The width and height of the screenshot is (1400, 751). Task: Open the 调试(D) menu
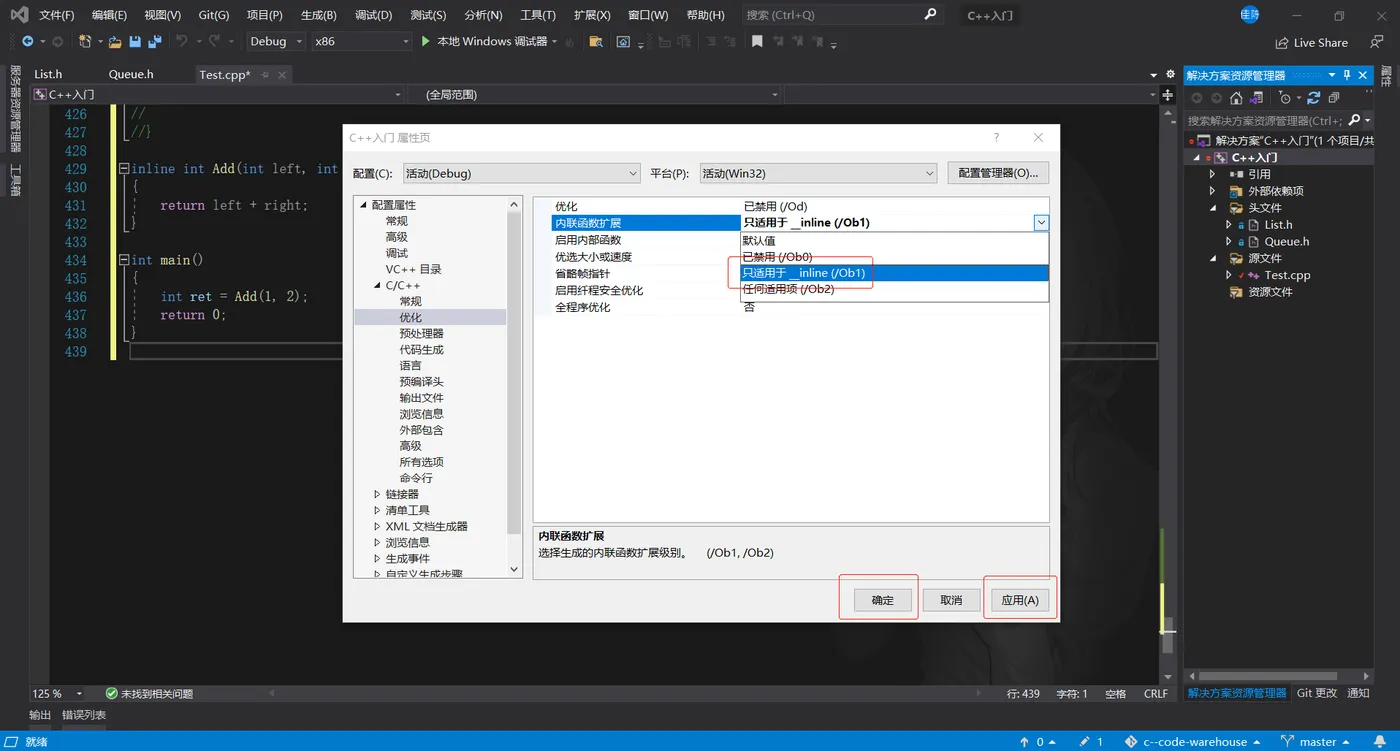click(x=373, y=15)
